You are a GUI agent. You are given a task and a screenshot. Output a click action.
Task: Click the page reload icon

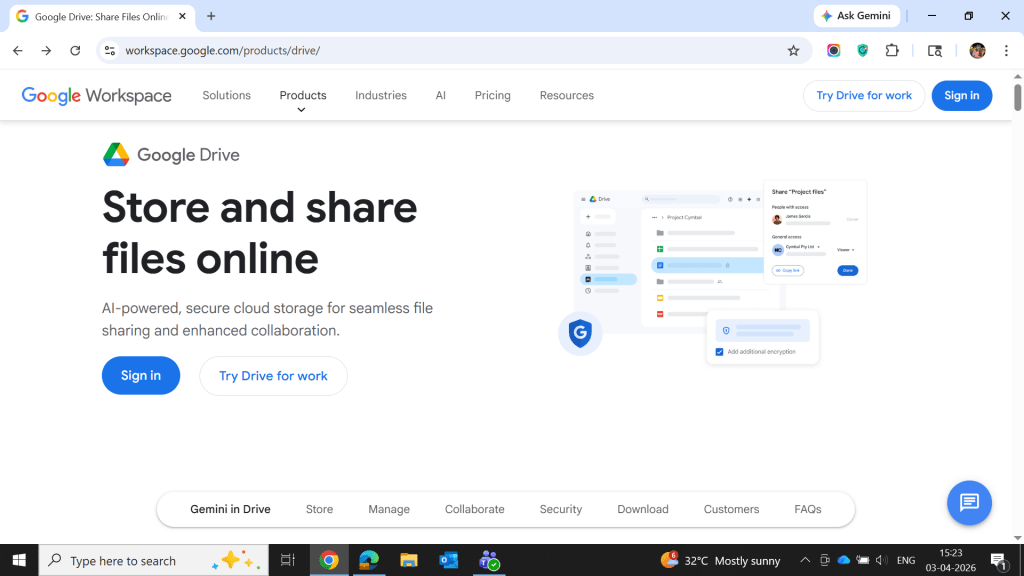(75, 50)
